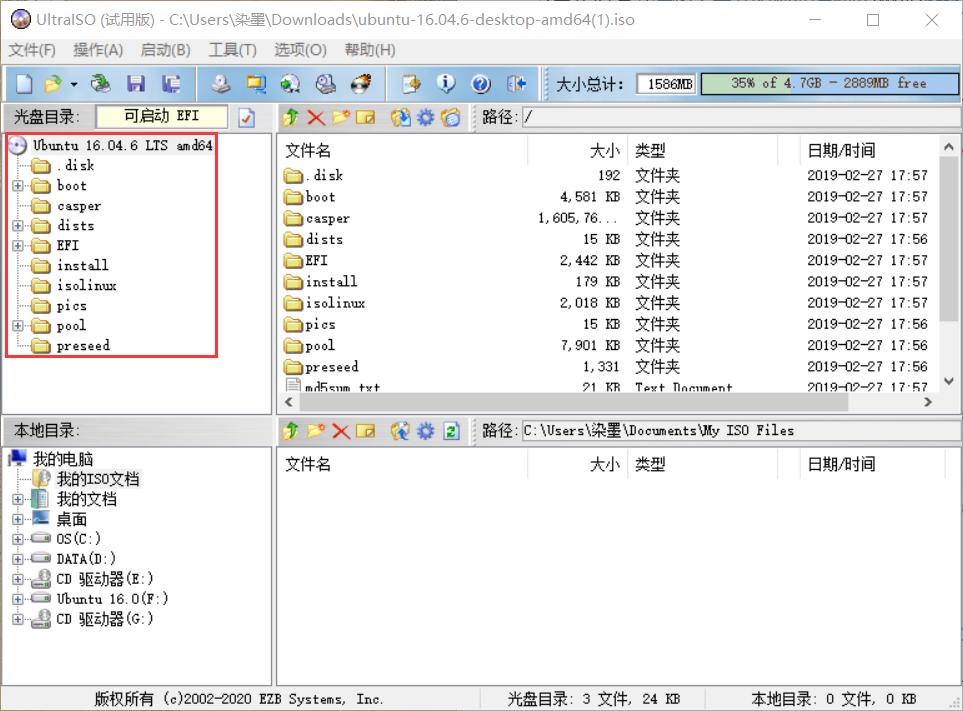963x711 pixels.
Task: Click the local path field showing My ISO Files
Action: click(741, 431)
